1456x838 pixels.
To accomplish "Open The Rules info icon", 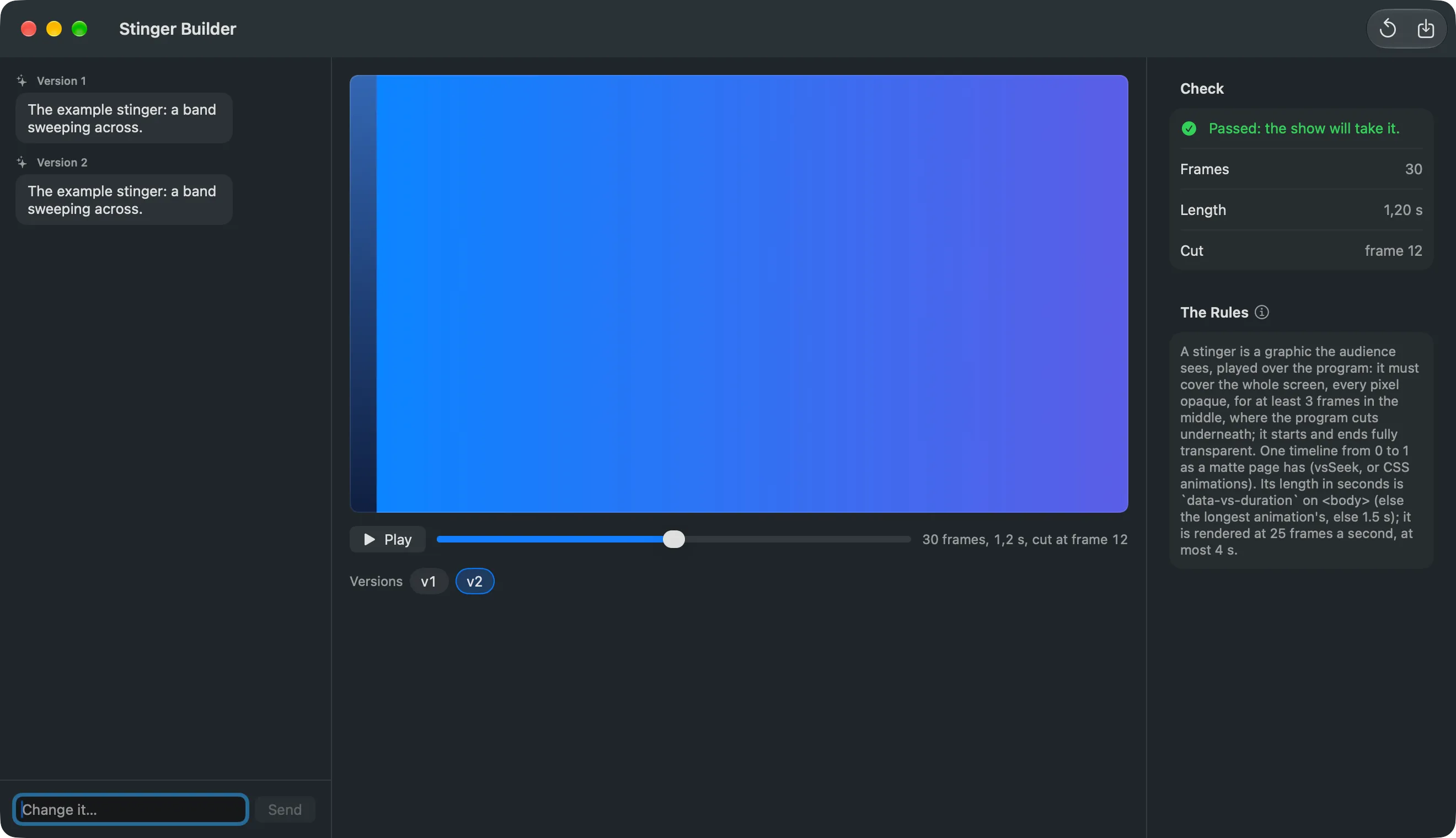I will tap(1261, 312).
